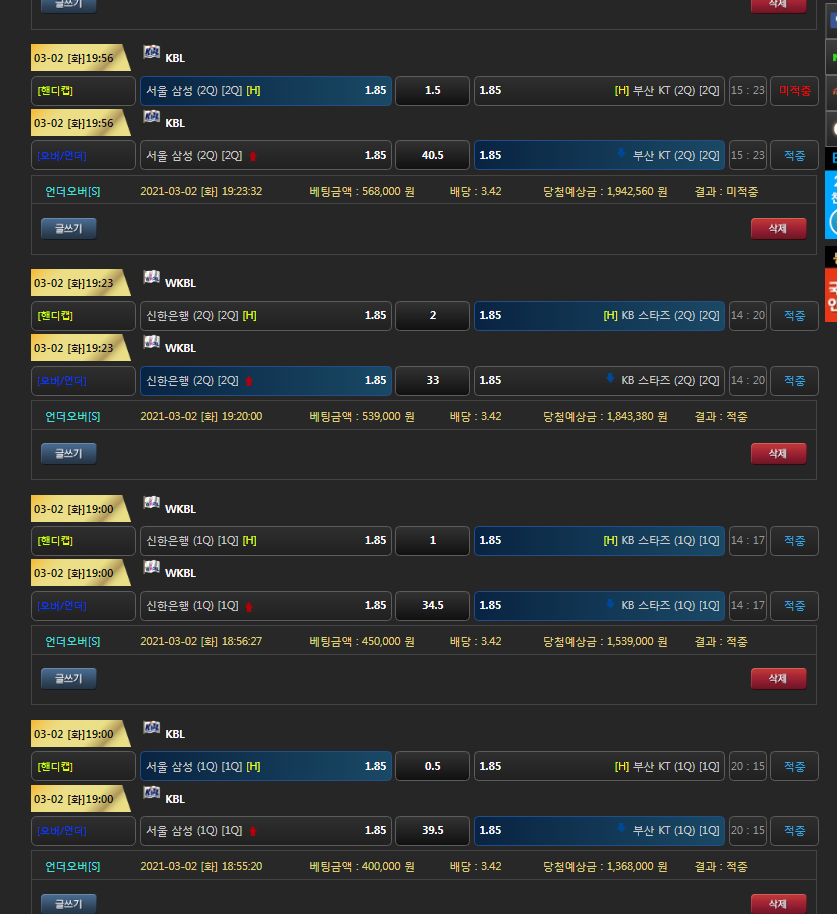
Task: Delete the bet slip with 539,000 원 stake
Action: pyautogui.click(x=778, y=453)
